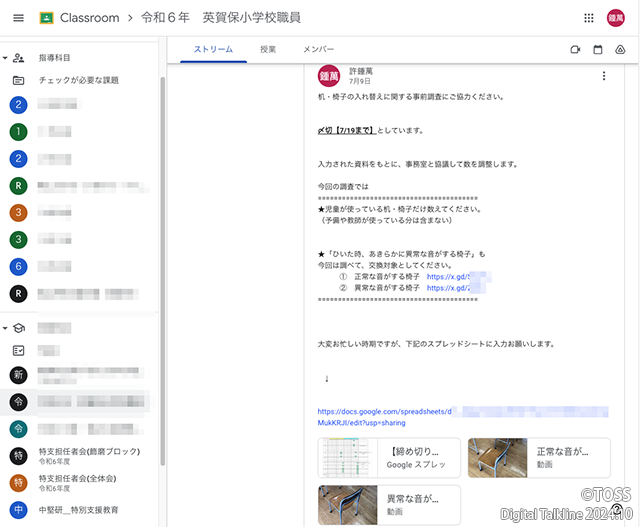Click the Google Classroom logo
This screenshot has height=527, width=640.
click(x=47, y=18)
